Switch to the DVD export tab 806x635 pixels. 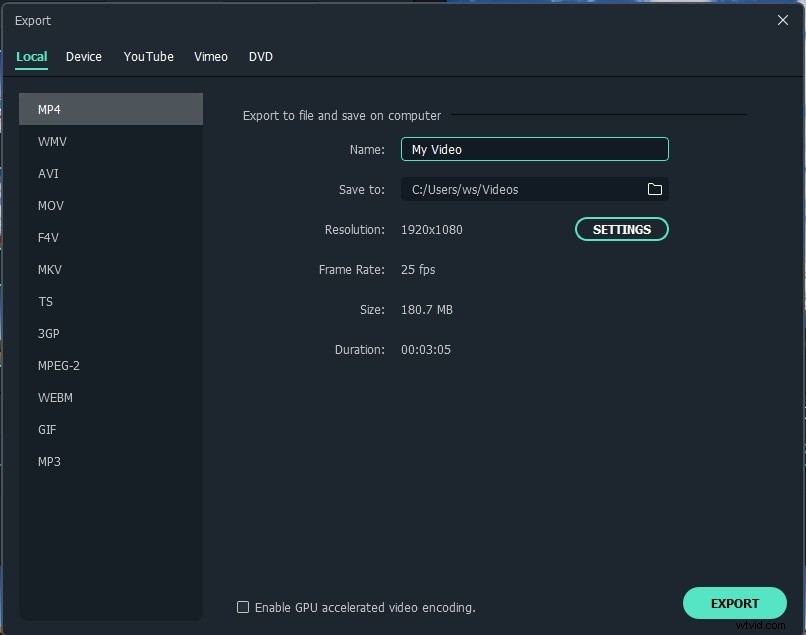pyautogui.click(x=260, y=57)
